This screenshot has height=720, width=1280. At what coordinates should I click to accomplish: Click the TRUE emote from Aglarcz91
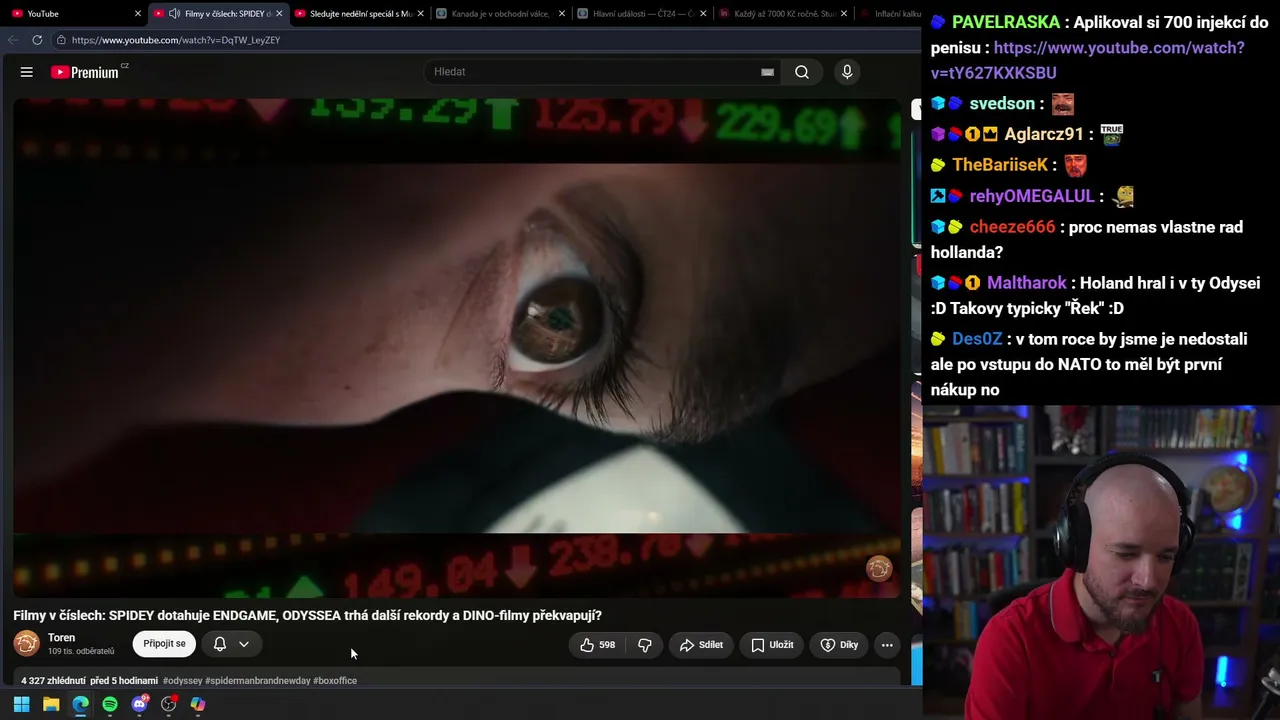point(1111,134)
